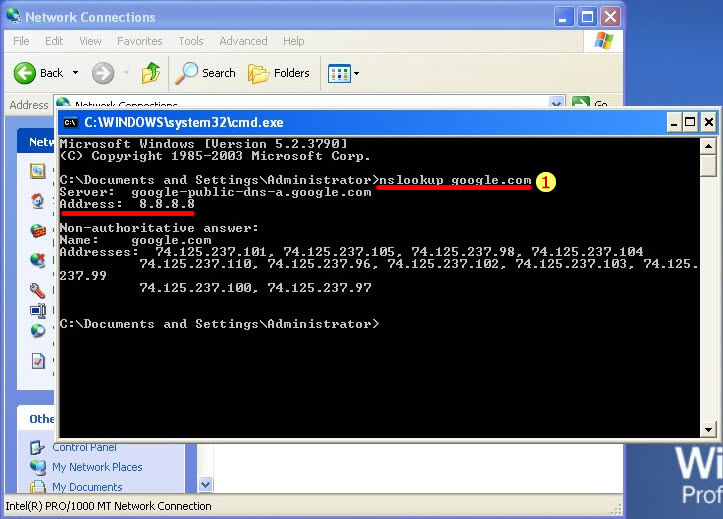Maximize the Network Connections window
This screenshot has height=519, width=723.
coord(587,18)
